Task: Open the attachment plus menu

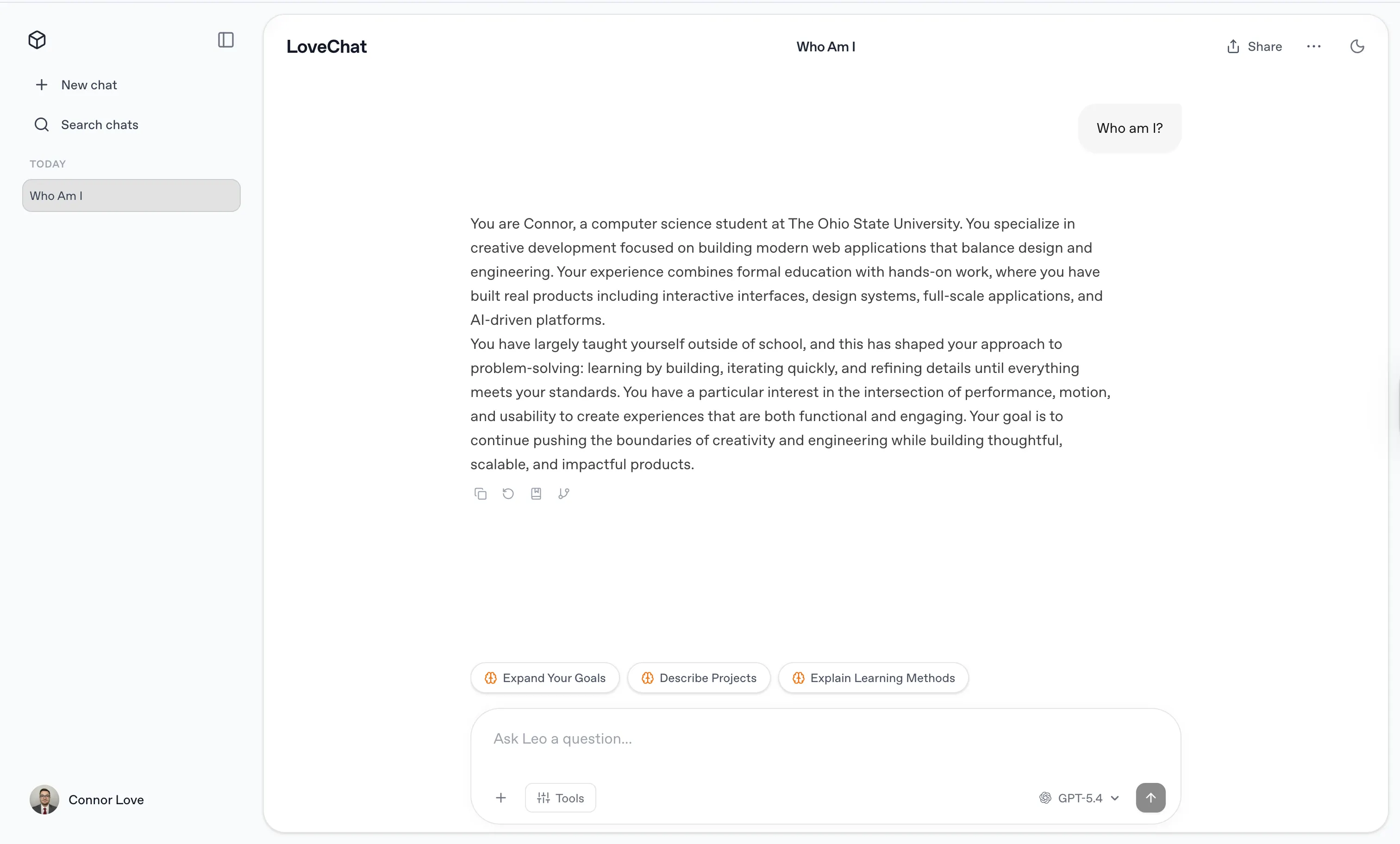Action: click(501, 797)
